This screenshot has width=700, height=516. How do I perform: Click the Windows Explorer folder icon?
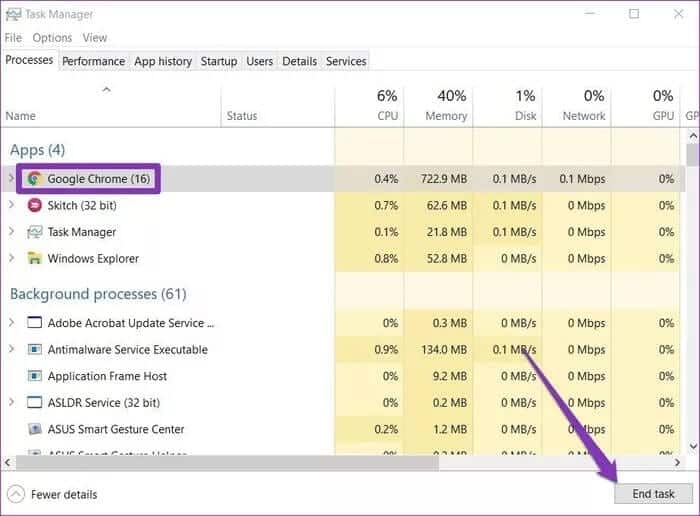pos(34,258)
